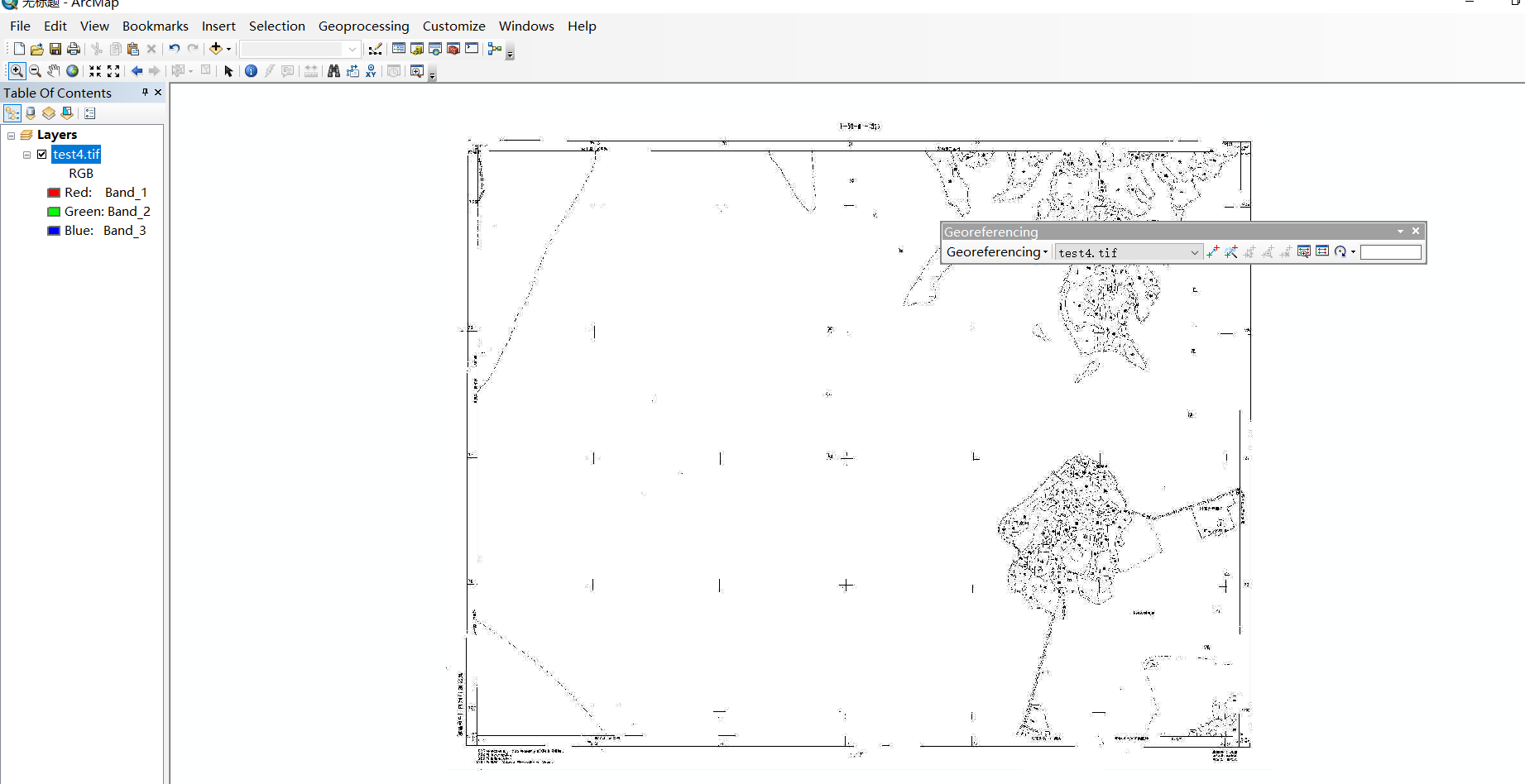Screen dimensions: 1525x784
Task: Open the Customize menu
Action: 453,26
